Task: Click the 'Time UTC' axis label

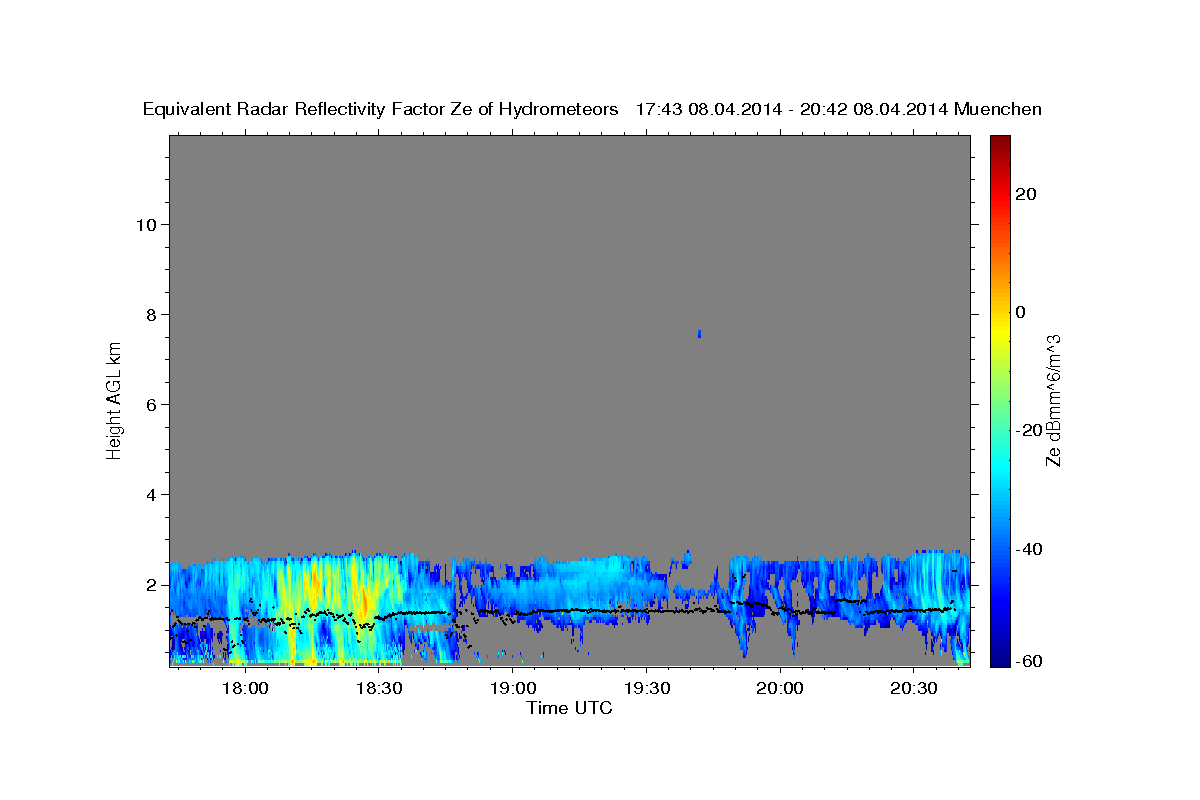Action: 569,708
